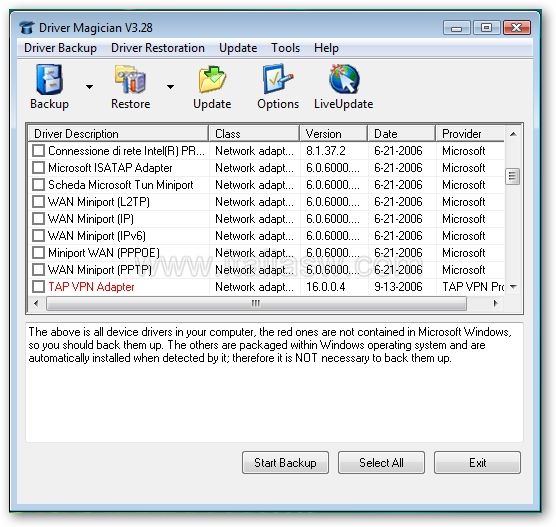Check the Microsoft ISATAP Adapter box
This screenshot has height=527, width=556.
[38, 167]
